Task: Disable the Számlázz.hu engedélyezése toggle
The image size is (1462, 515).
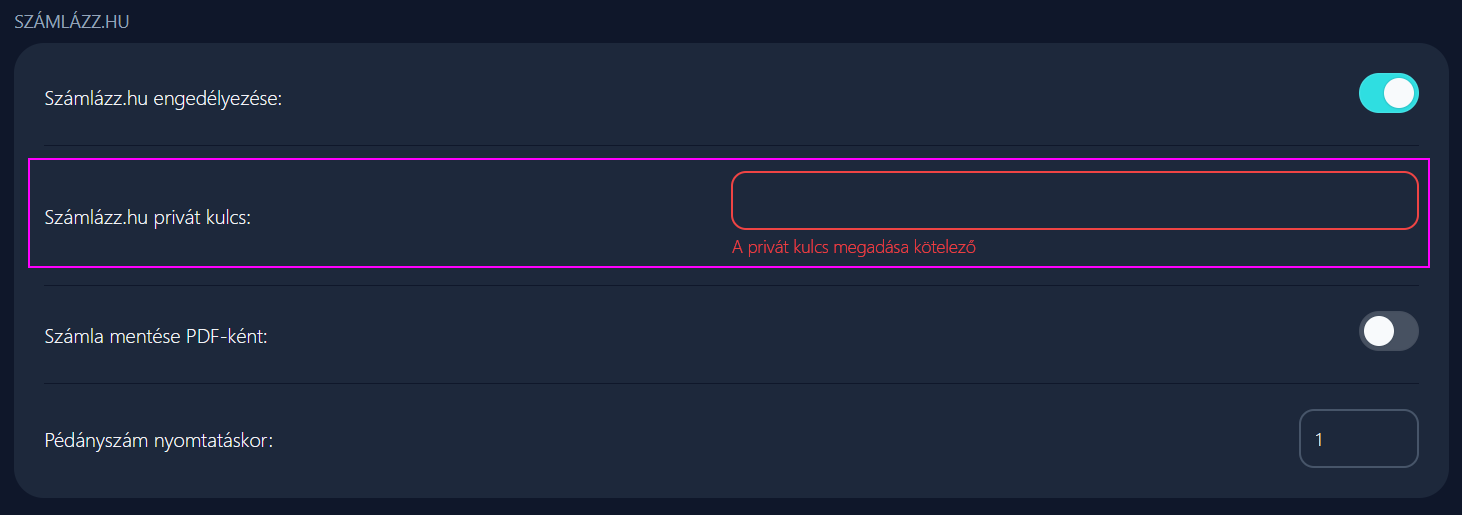Action: 1388,93
